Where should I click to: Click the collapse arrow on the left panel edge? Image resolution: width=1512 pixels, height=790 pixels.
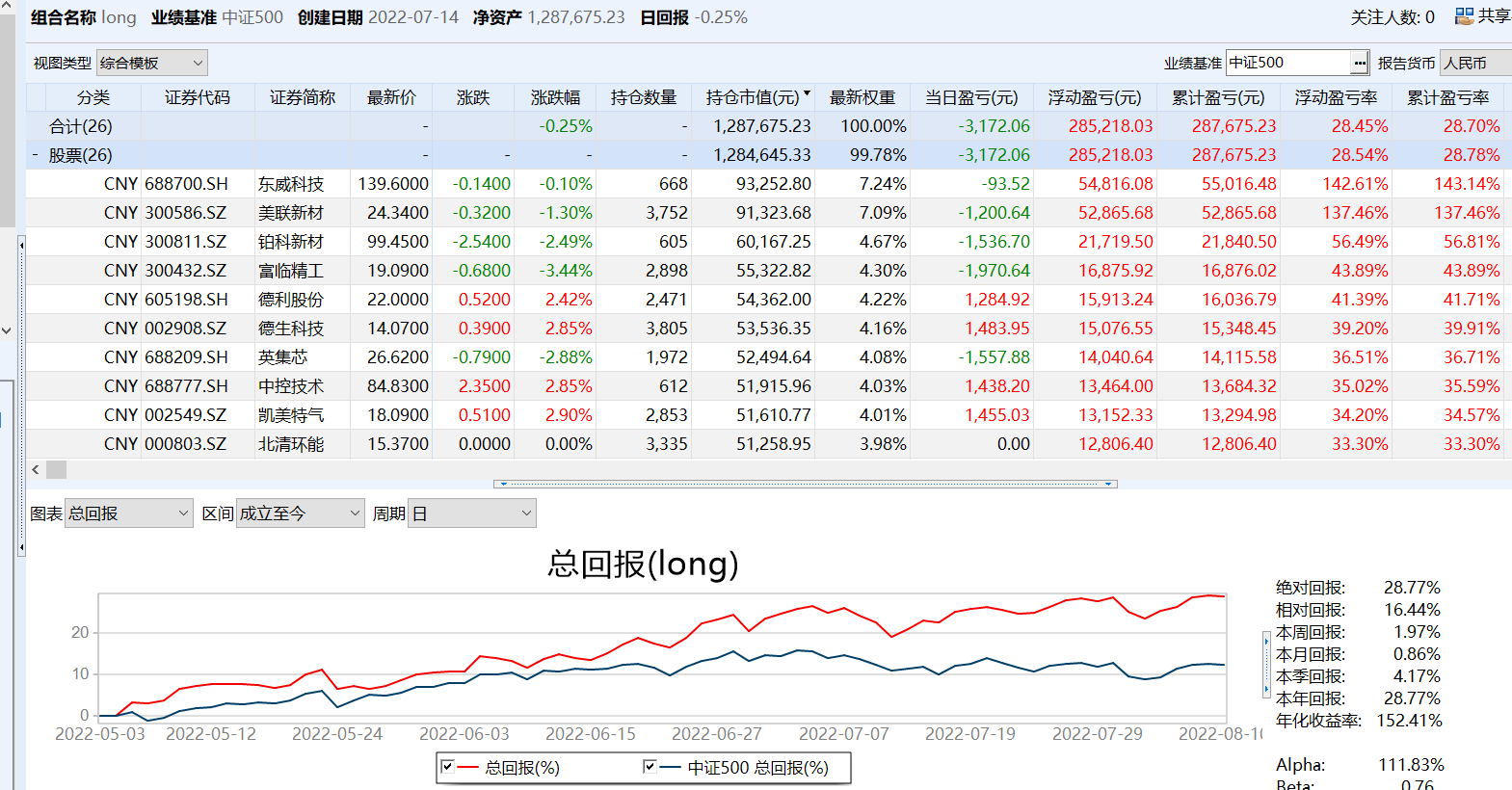tap(21, 246)
